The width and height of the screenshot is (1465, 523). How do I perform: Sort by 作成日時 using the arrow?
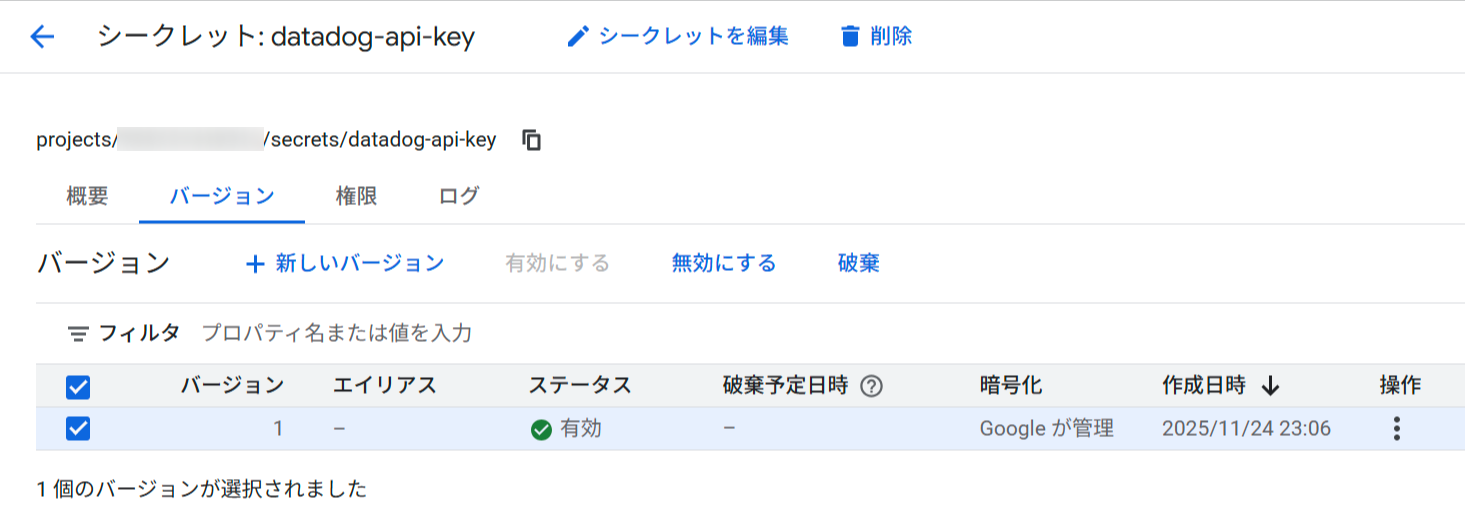tap(1270, 386)
